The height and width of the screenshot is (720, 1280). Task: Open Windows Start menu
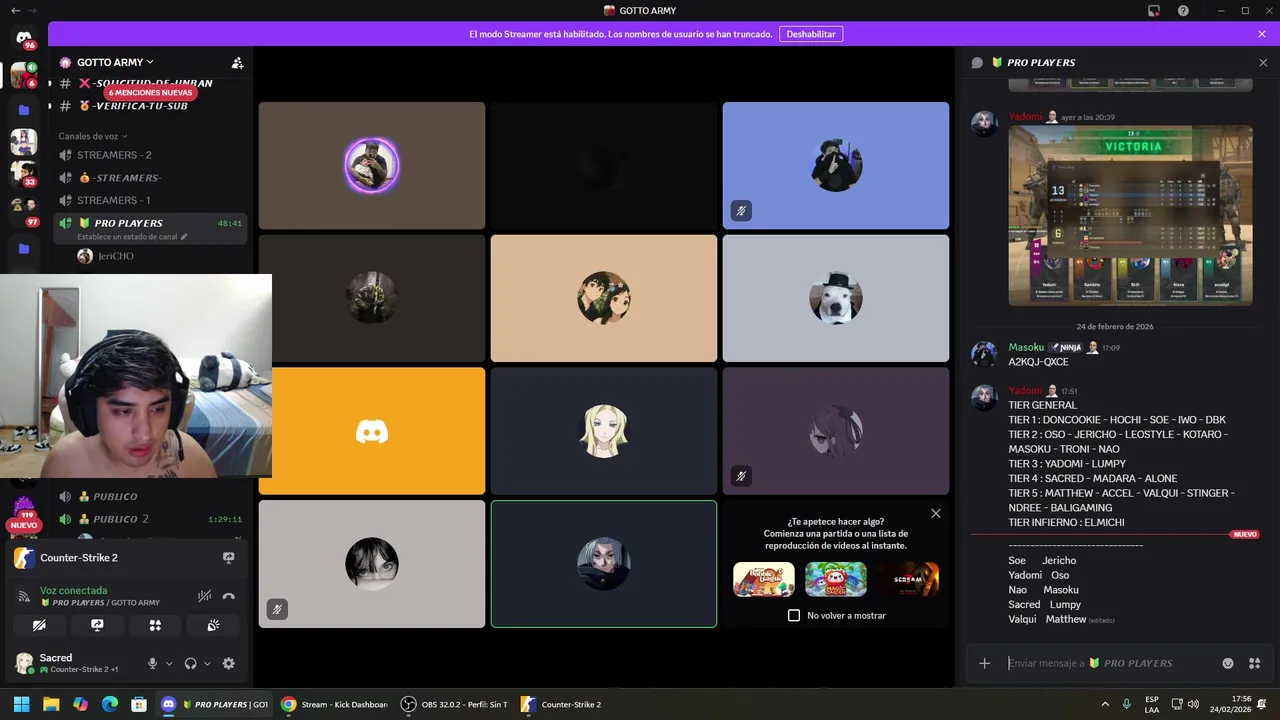coord(22,704)
